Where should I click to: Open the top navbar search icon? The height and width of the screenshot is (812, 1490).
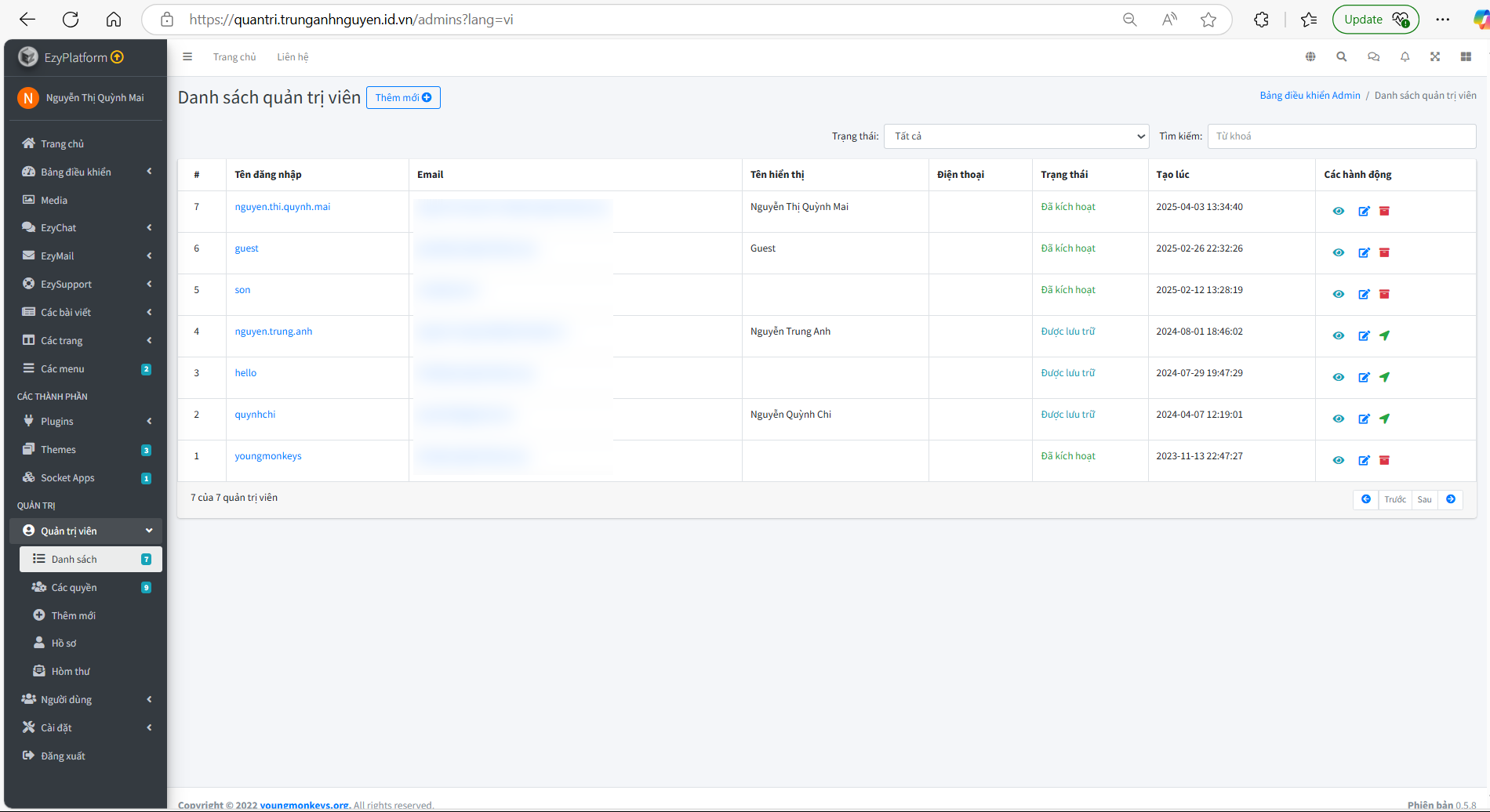(1342, 56)
